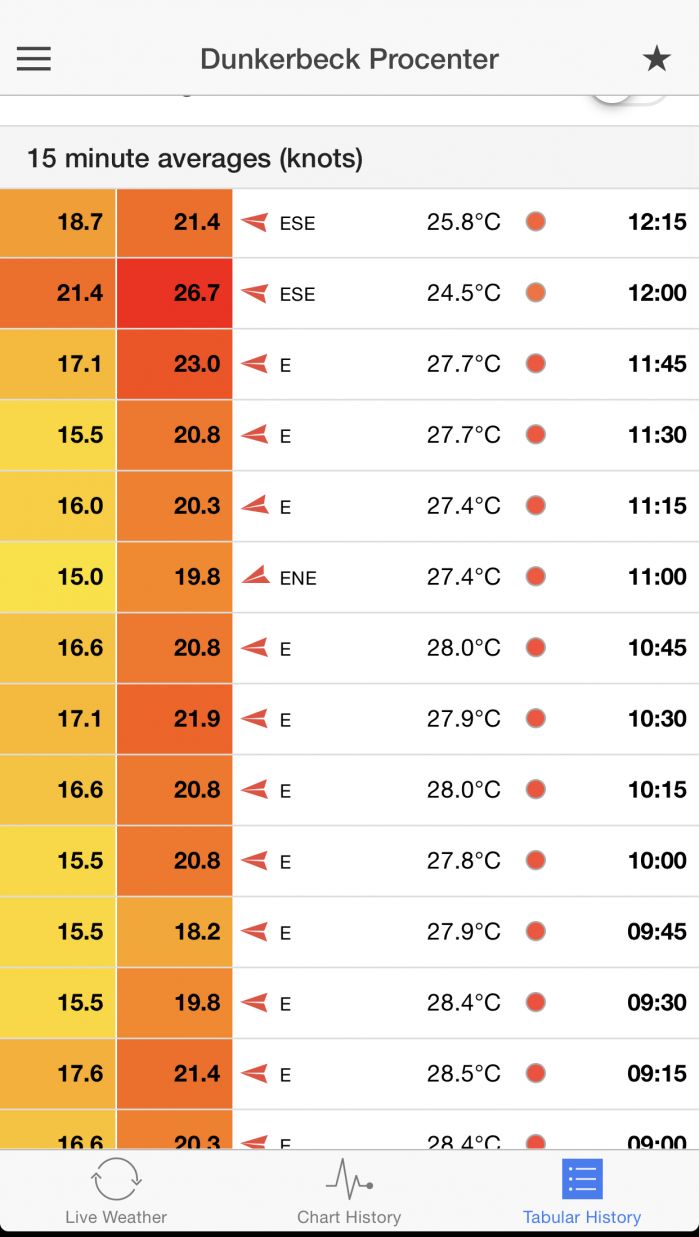Image resolution: width=699 pixels, height=1237 pixels.
Task: Toggle the partially visible switch at top
Action: point(630,99)
